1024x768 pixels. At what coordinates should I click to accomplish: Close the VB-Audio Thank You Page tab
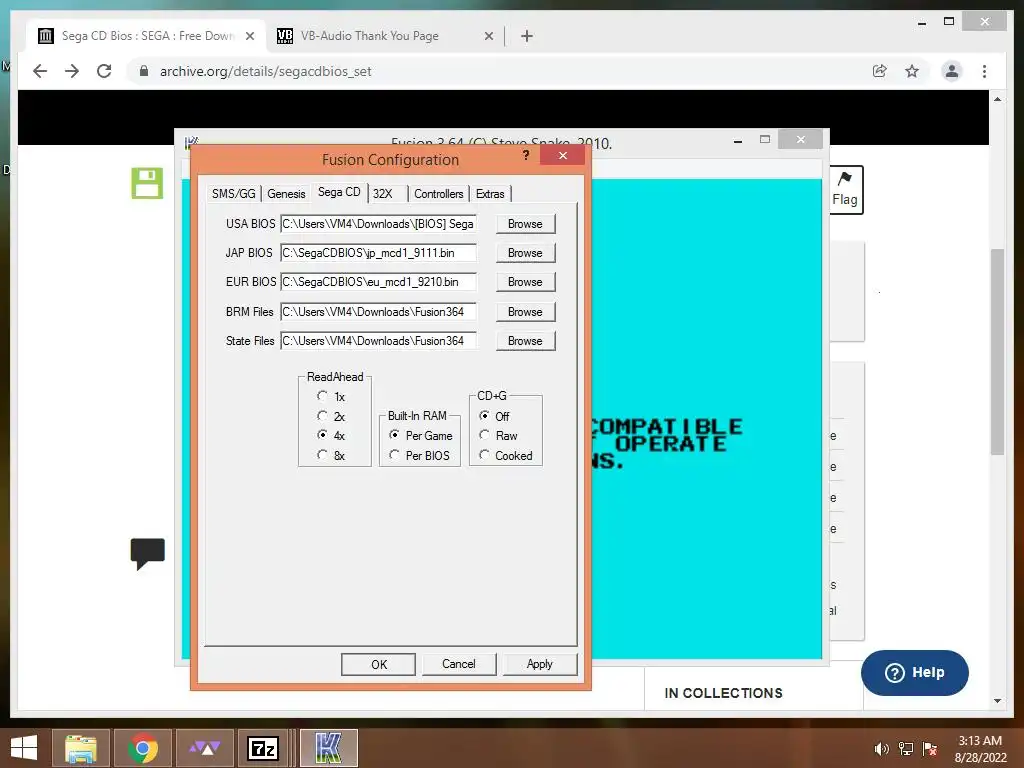point(488,36)
